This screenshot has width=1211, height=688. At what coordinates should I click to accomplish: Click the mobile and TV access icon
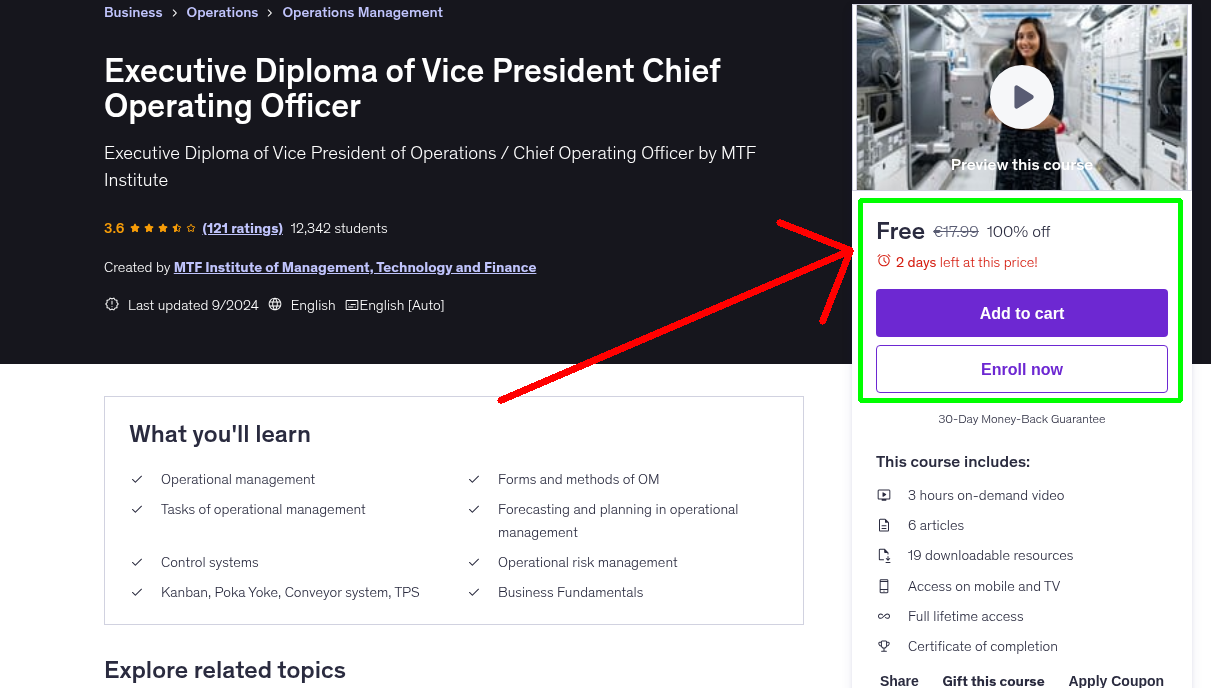pos(884,585)
